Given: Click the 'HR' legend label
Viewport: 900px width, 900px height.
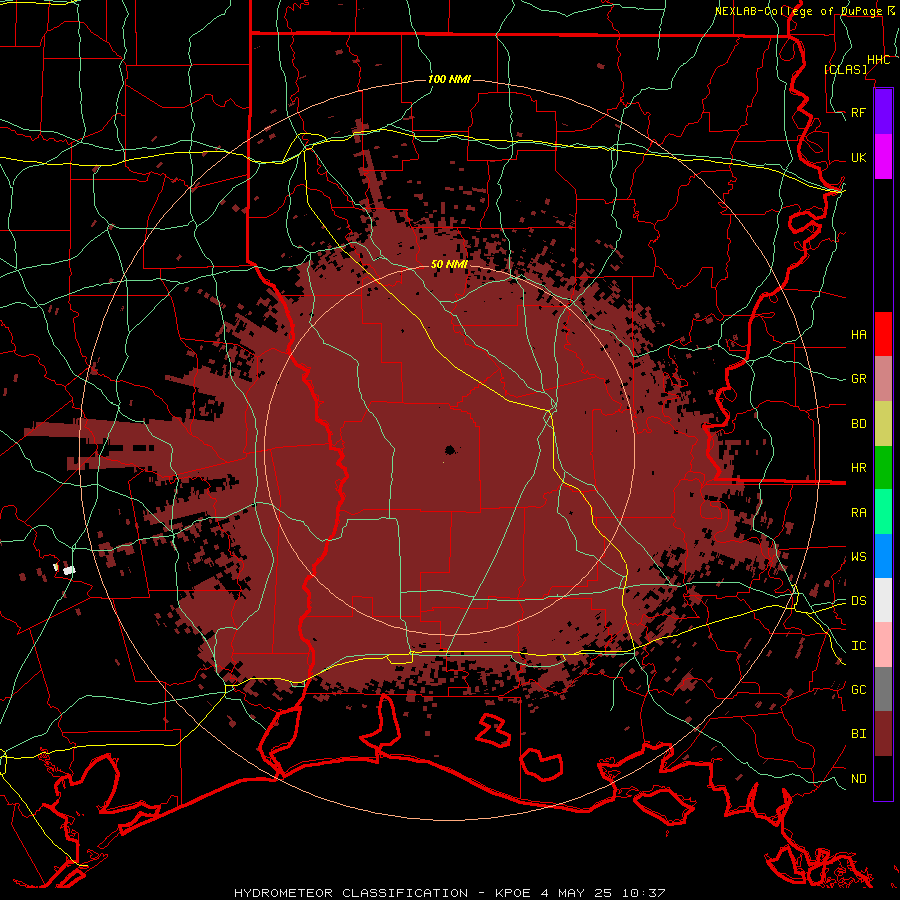Looking at the screenshot, I should pyautogui.click(x=858, y=468).
